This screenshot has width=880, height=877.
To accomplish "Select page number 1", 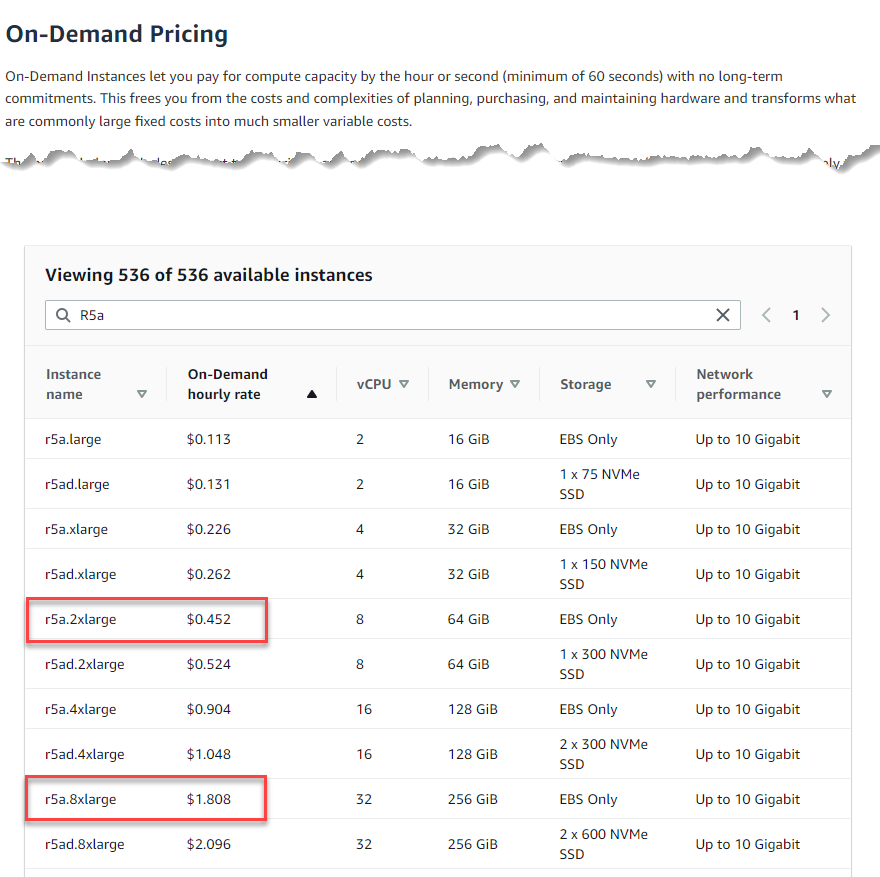I will tap(796, 315).
